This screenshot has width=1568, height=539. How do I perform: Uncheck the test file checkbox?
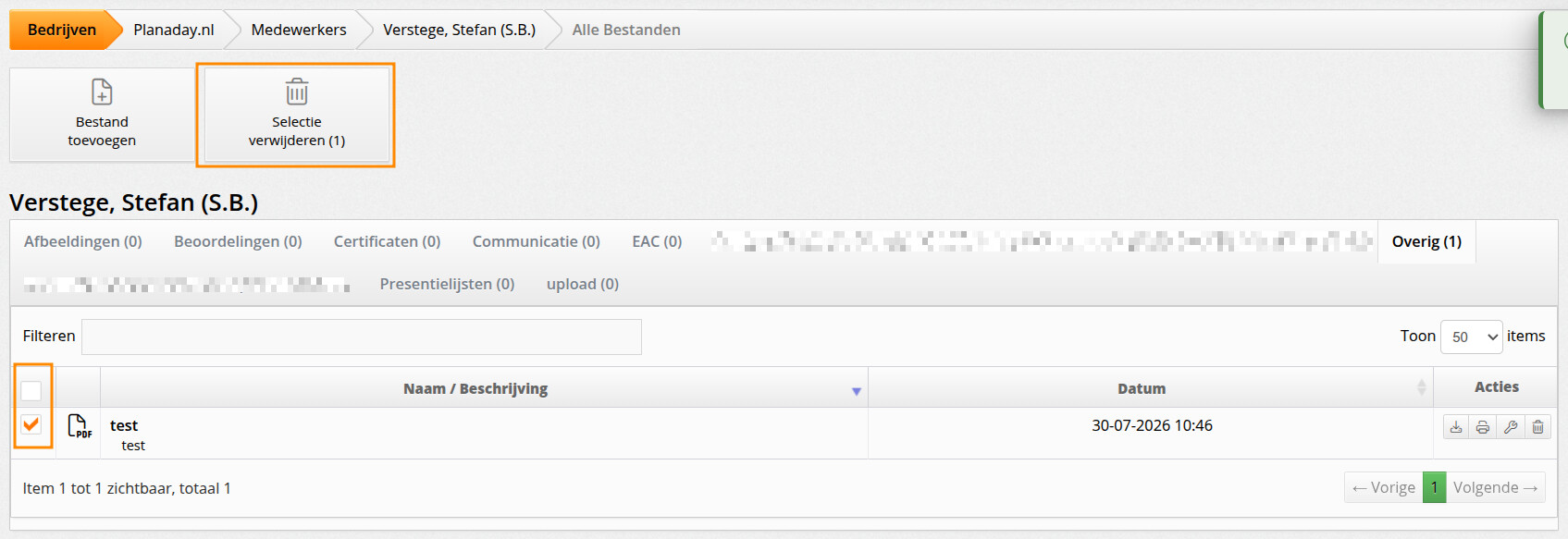(x=31, y=424)
